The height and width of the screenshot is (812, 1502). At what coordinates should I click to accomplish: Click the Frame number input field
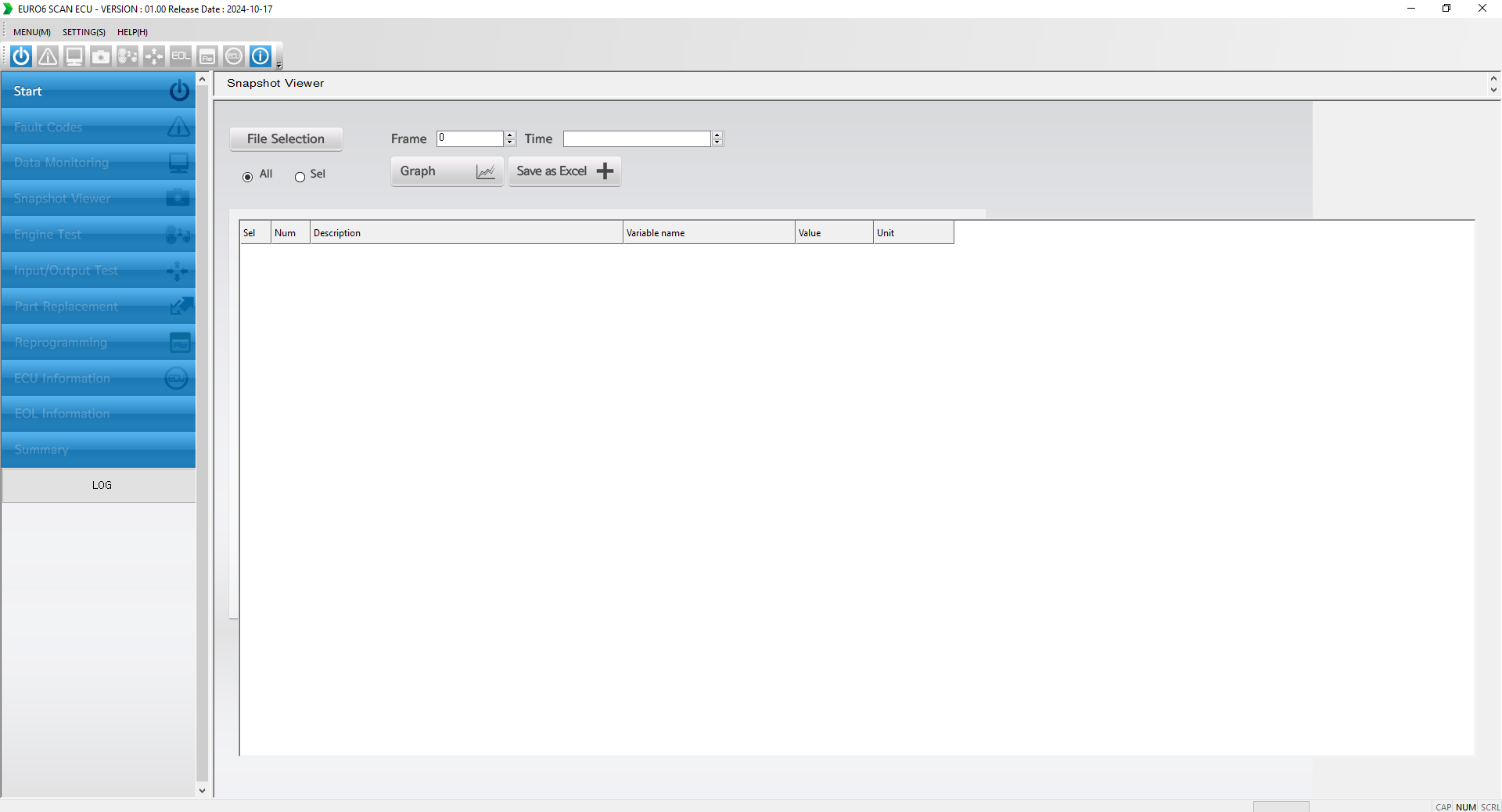click(x=470, y=138)
